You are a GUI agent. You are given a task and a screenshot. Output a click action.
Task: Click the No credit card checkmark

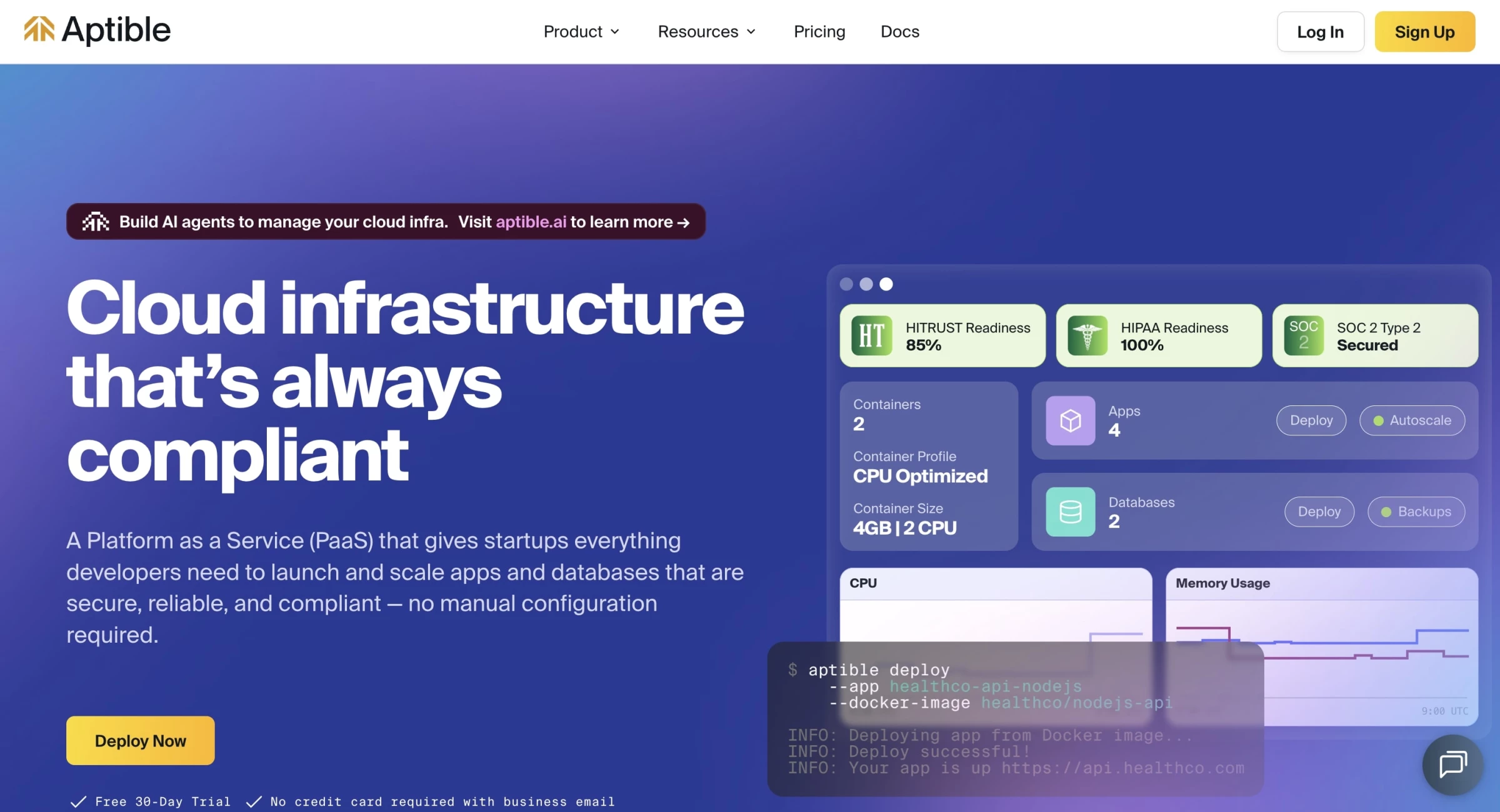pyautogui.click(x=253, y=801)
